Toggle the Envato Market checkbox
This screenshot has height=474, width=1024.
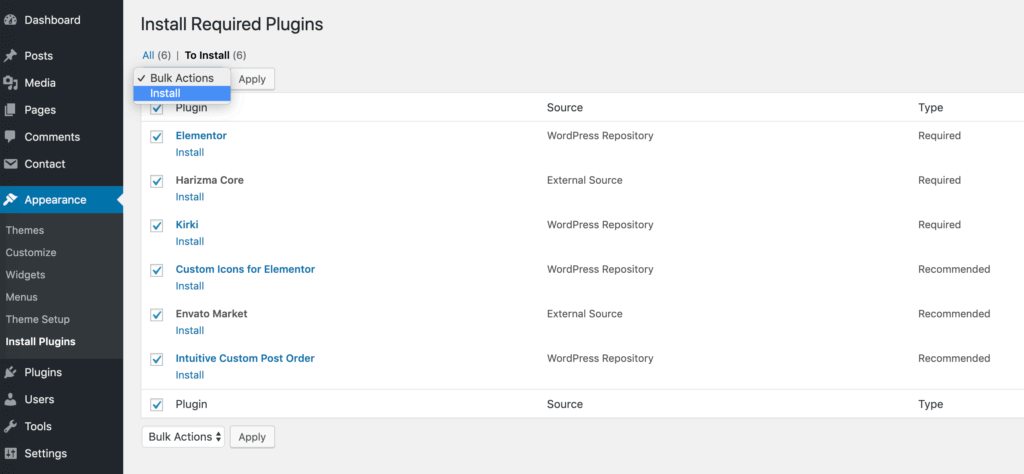pos(156,315)
